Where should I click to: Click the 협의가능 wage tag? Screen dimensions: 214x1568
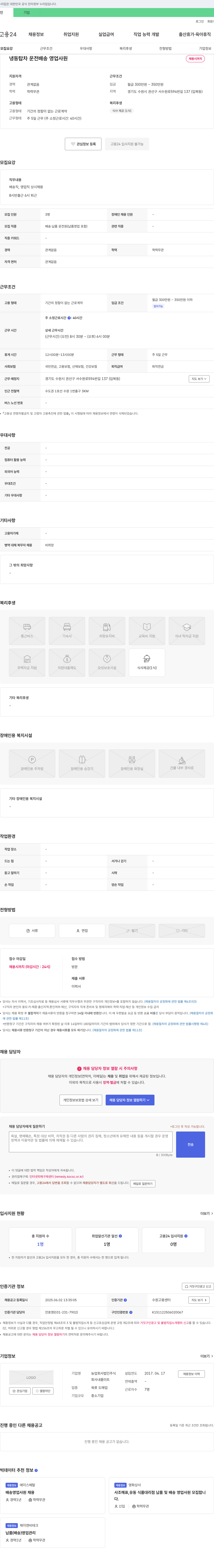pyautogui.click(x=158, y=306)
